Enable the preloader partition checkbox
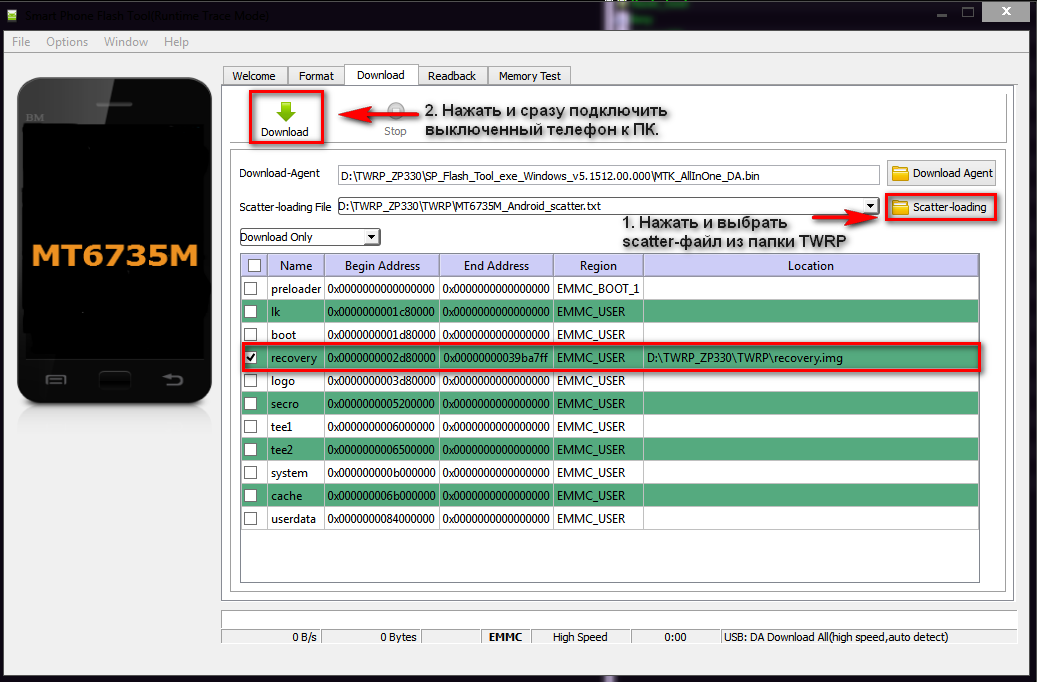The image size is (1037, 682). [251, 289]
